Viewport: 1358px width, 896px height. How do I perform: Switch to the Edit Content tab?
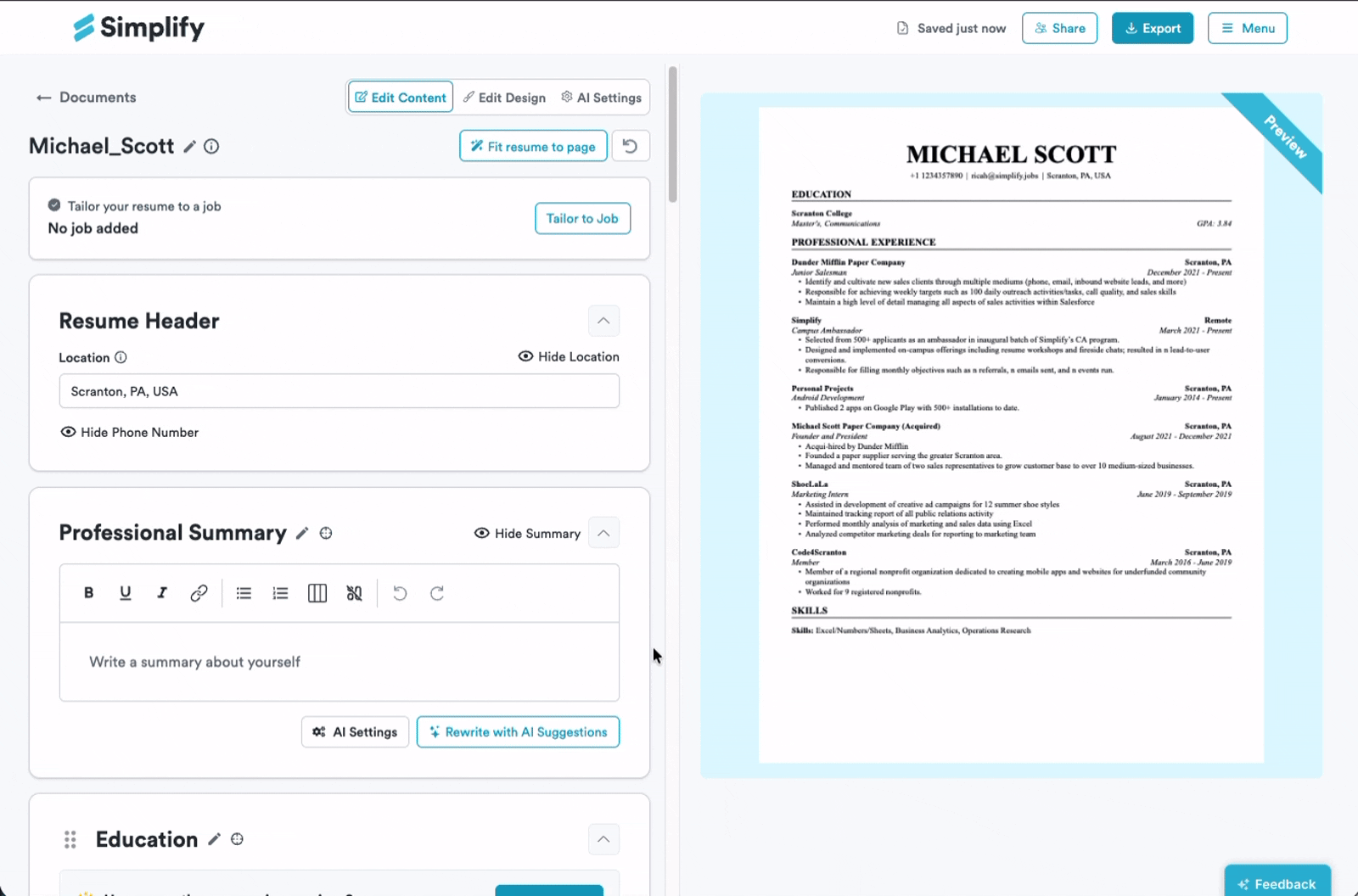401,98
